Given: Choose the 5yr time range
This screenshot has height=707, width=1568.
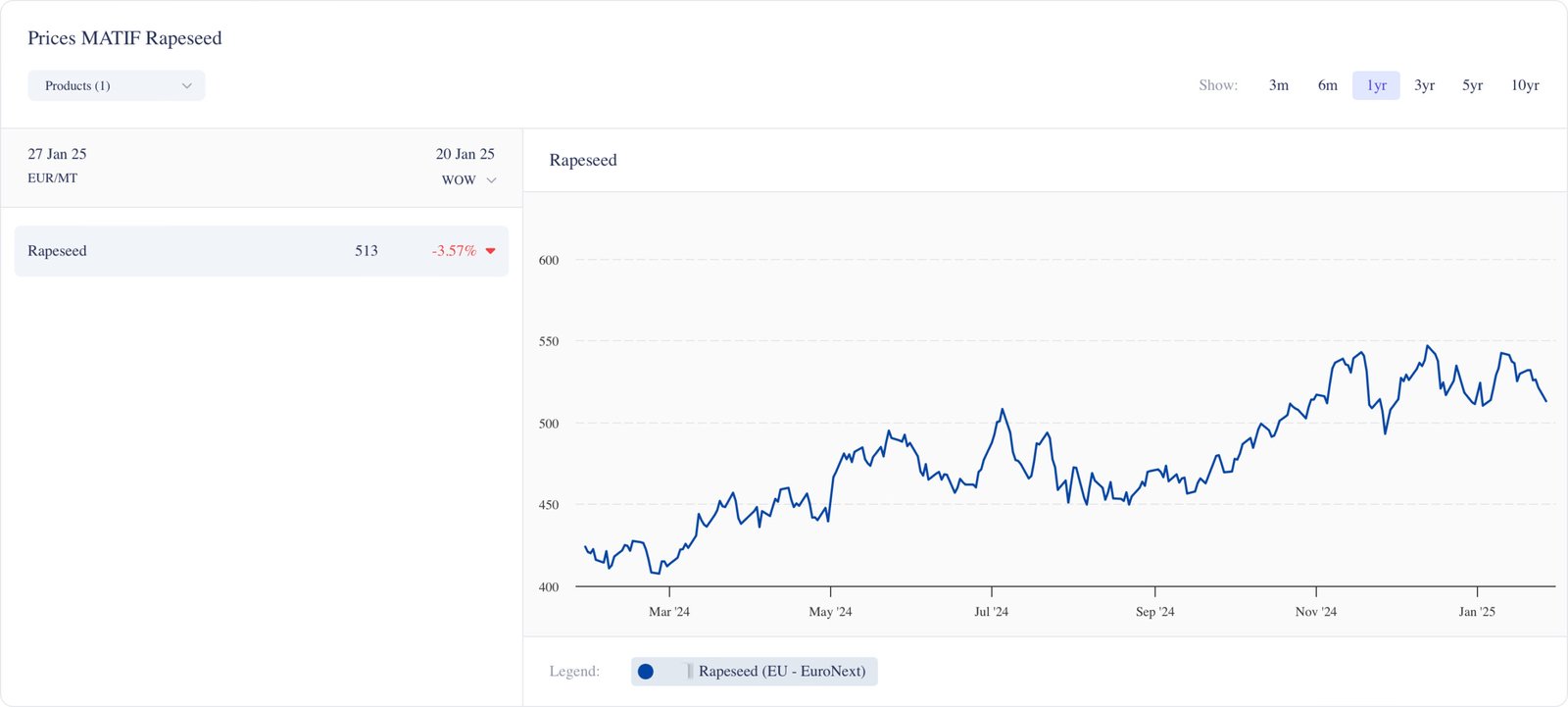Looking at the screenshot, I should pyautogui.click(x=1472, y=85).
